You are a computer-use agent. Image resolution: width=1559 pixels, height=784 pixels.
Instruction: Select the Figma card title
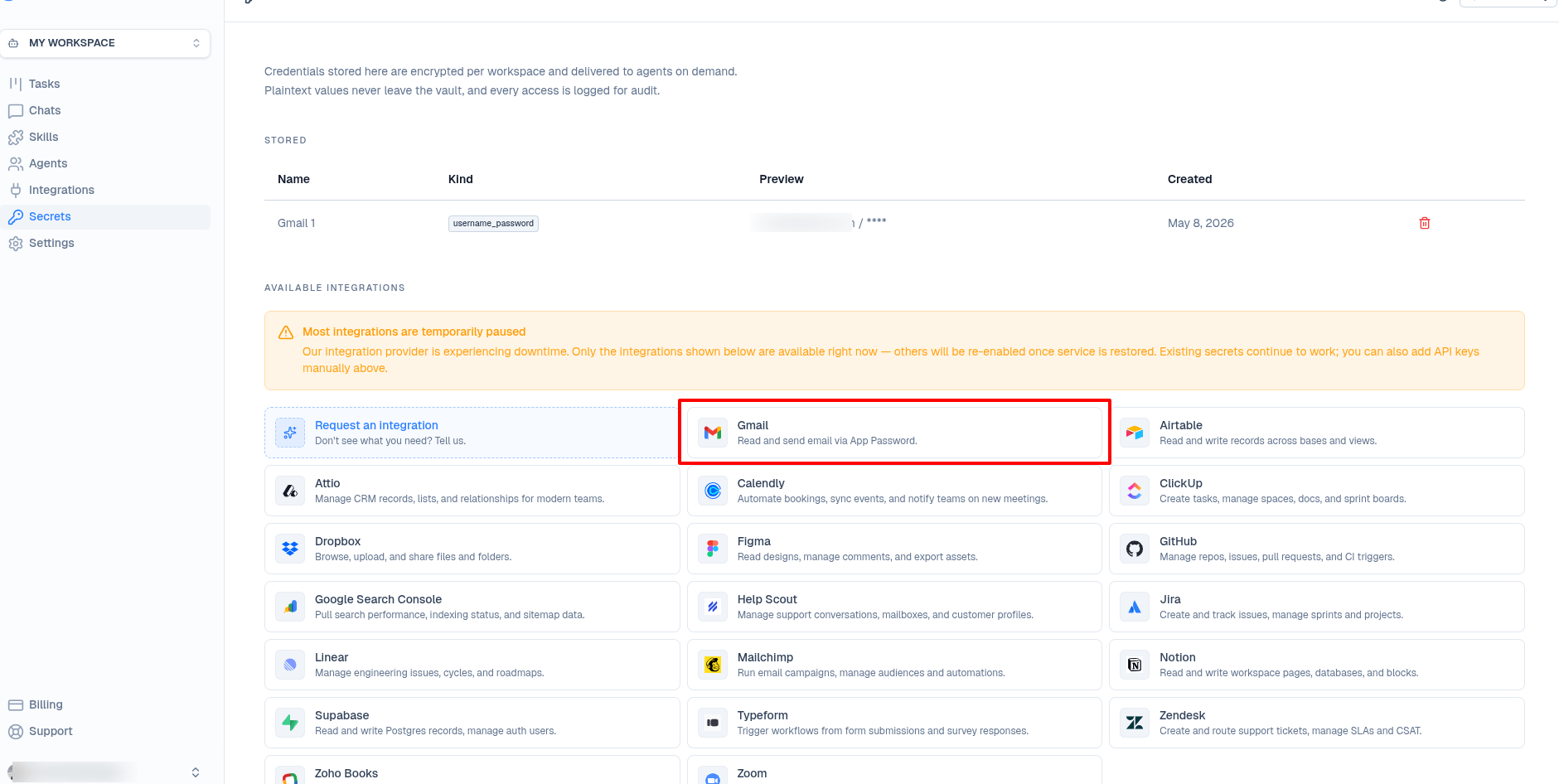[x=754, y=541]
